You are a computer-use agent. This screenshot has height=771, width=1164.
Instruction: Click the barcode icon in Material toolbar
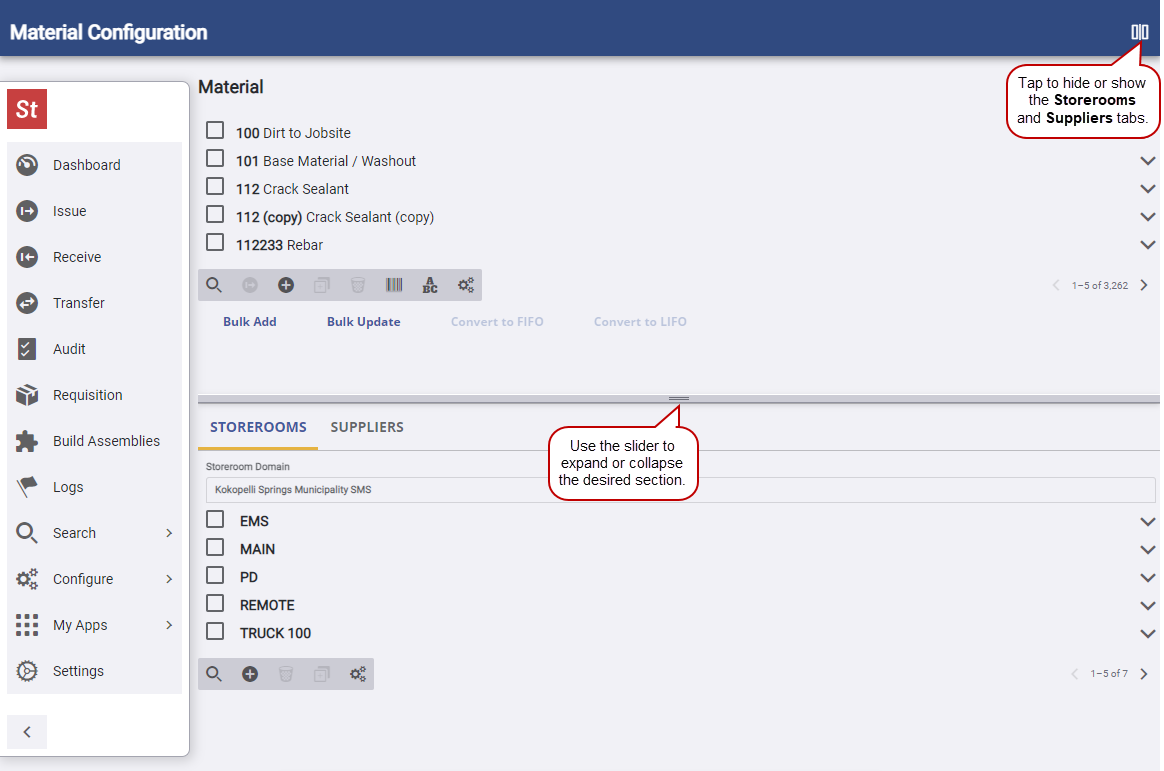tap(394, 285)
